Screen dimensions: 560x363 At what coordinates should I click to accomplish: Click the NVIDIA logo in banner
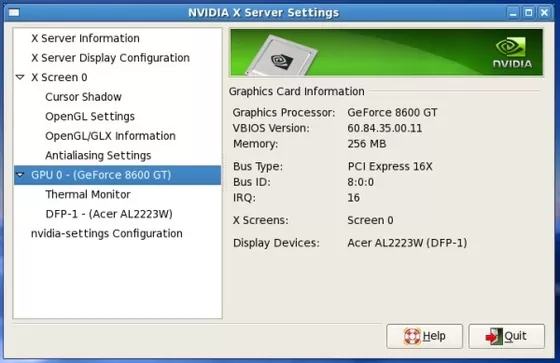[x=512, y=53]
